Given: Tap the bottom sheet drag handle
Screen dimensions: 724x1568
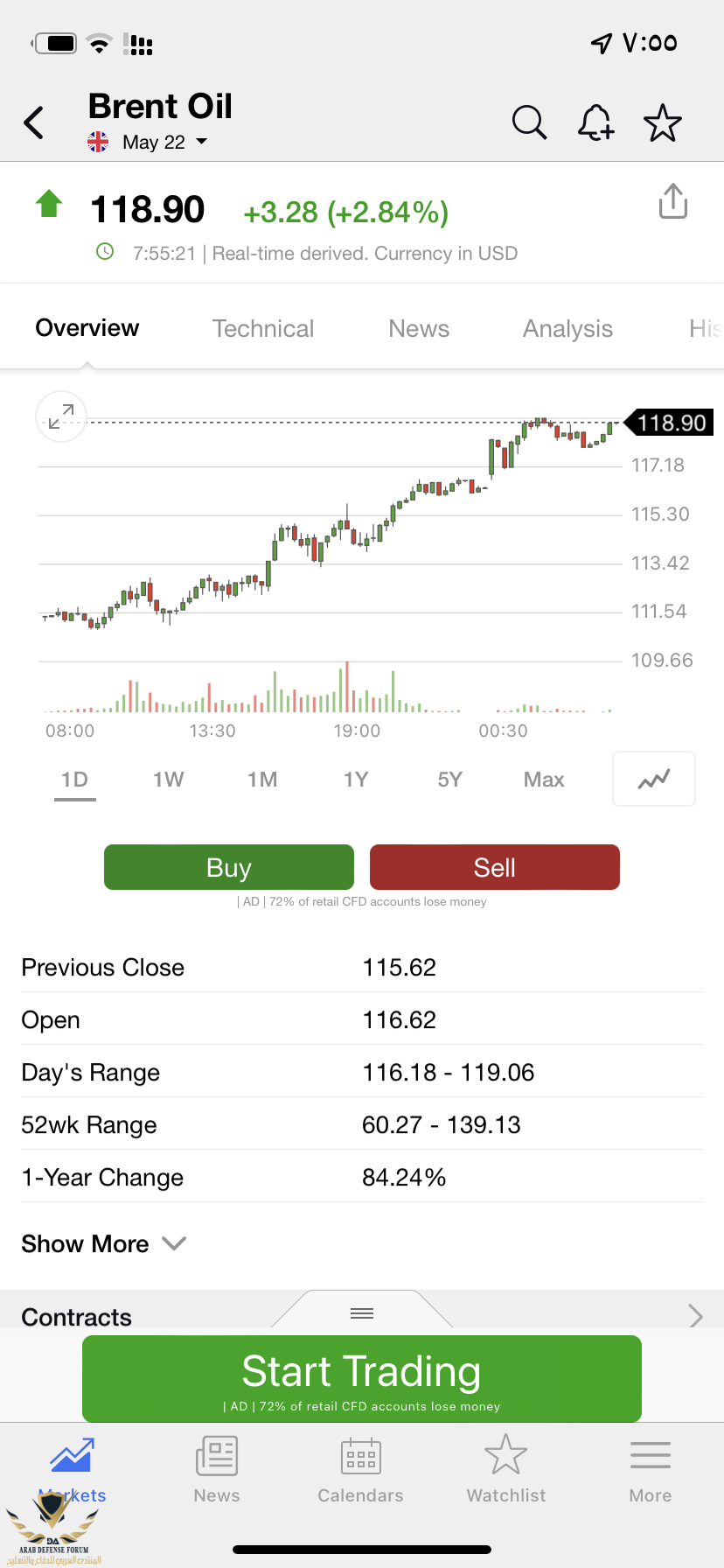Looking at the screenshot, I should 362,1312.
